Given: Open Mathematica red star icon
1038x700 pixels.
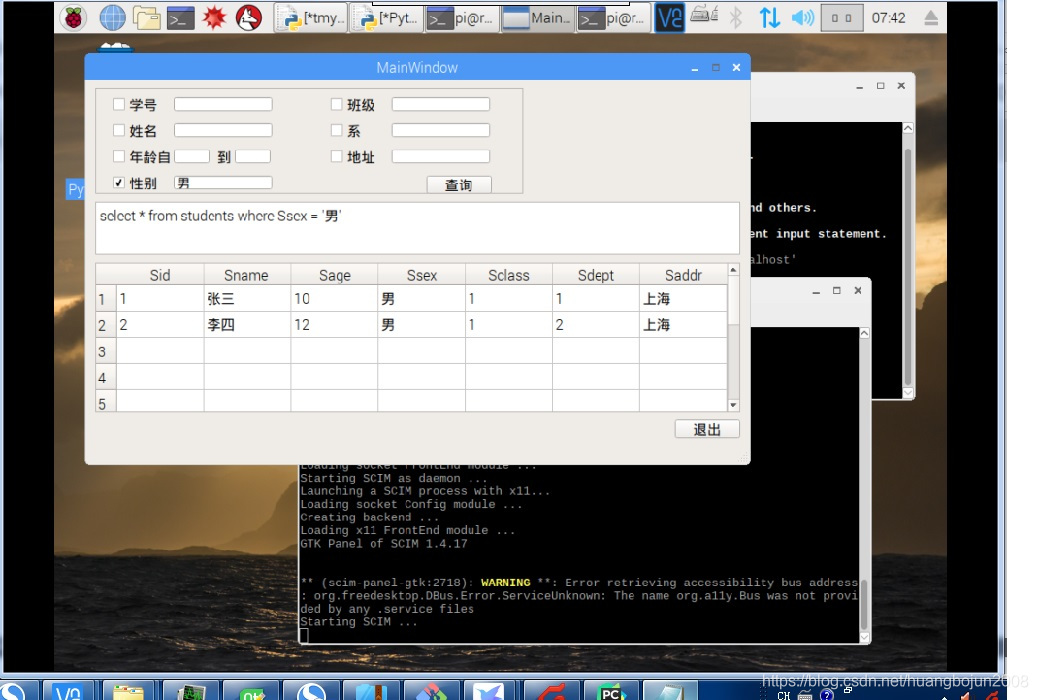Looking at the screenshot, I should (214, 18).
